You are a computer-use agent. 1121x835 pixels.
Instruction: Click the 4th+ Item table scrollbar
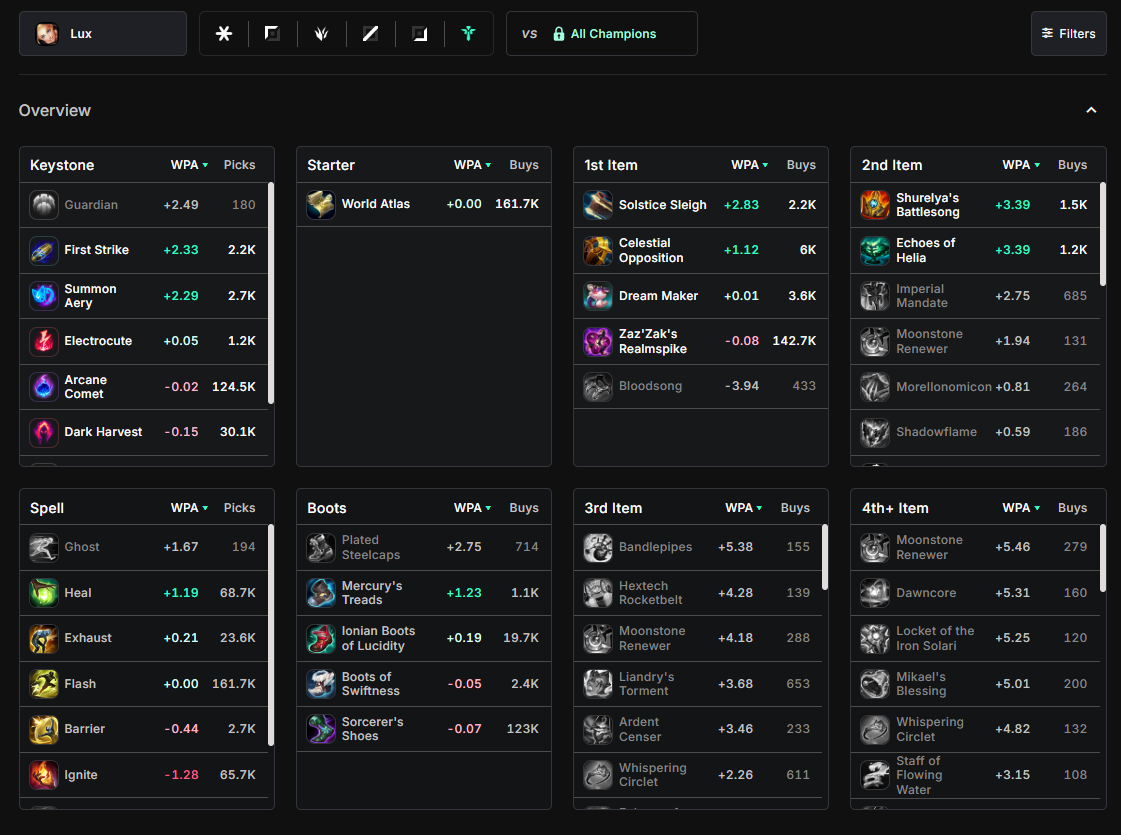1102,558
